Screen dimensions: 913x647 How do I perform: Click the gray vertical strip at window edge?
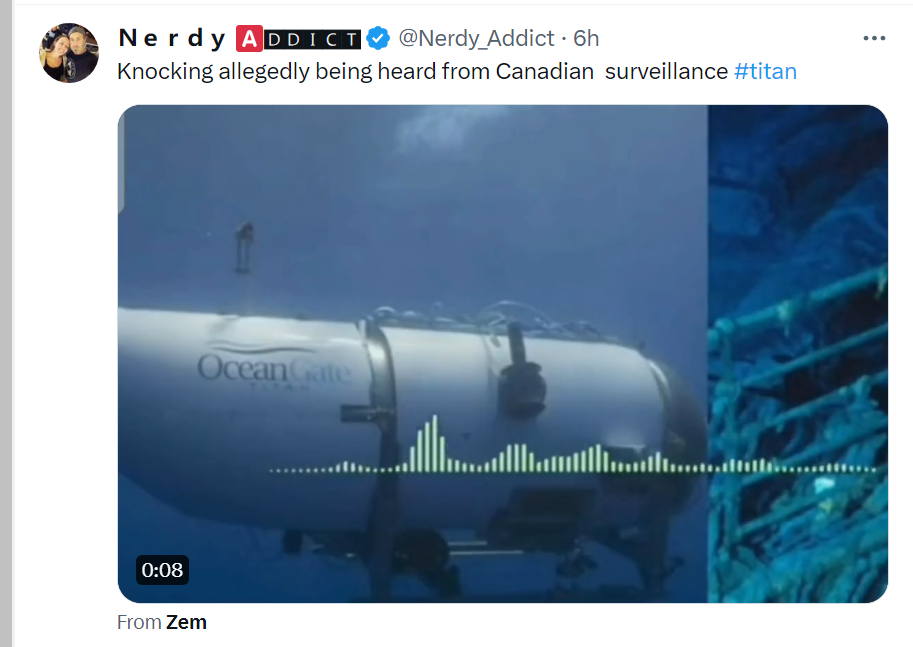click(6, 323)
